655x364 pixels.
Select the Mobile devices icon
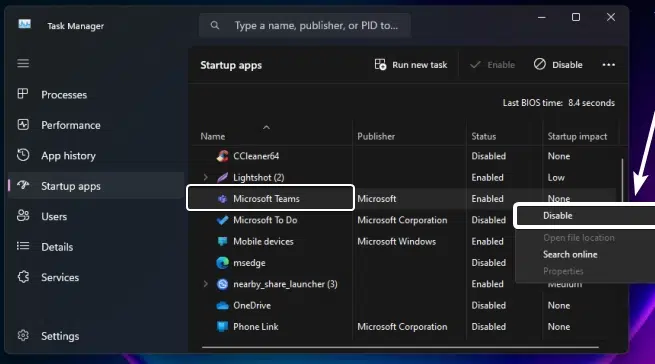click(x=223, y=242)
